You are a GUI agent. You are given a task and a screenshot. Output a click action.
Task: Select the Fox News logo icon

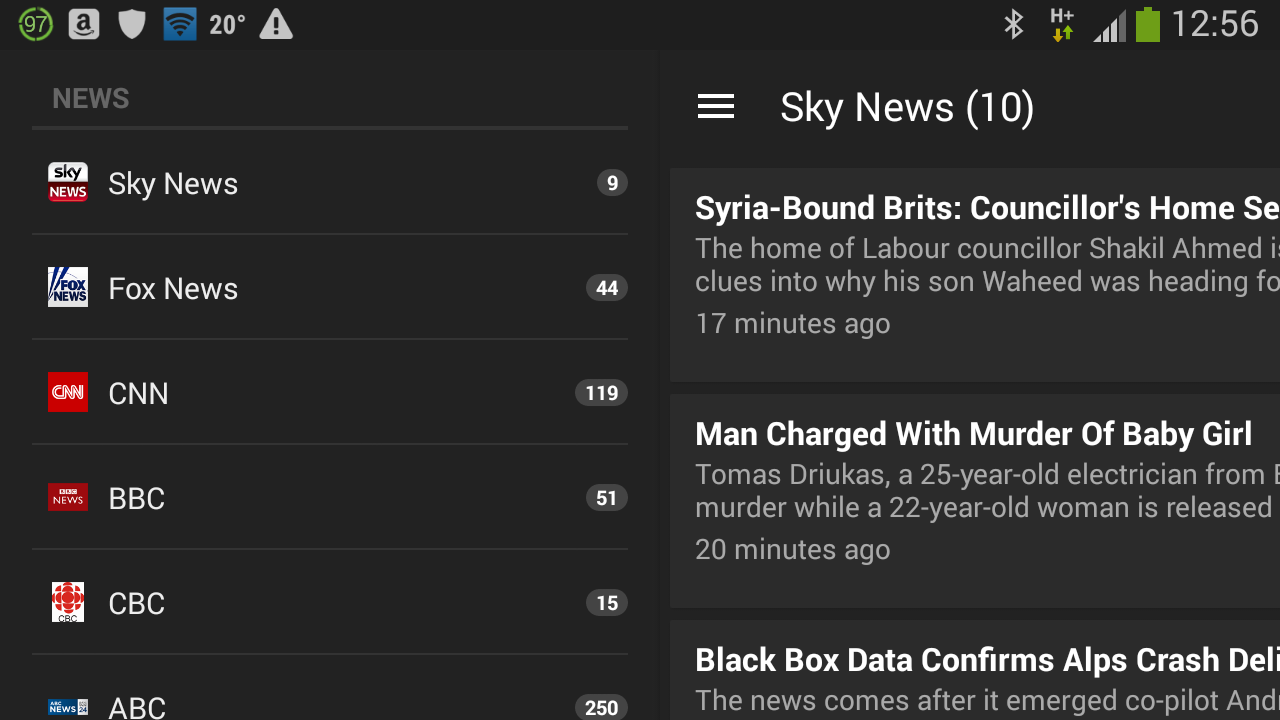coord(68,288)
